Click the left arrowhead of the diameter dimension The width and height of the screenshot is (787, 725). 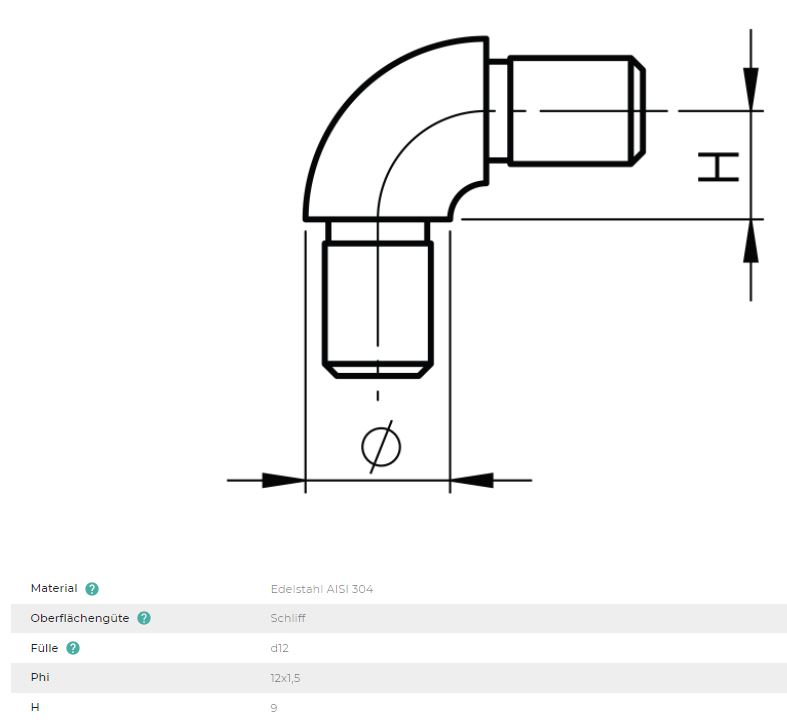point(283,480)
